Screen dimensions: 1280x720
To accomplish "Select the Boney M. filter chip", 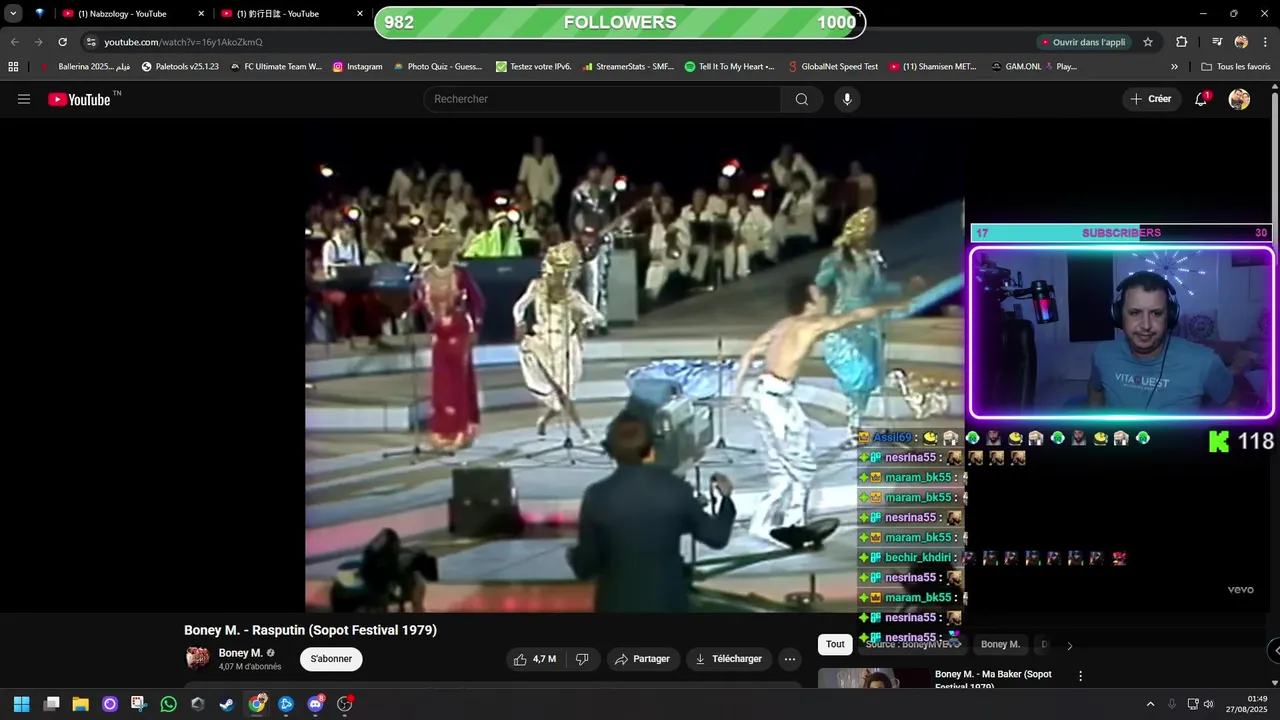I will (x=1000, y=645).
